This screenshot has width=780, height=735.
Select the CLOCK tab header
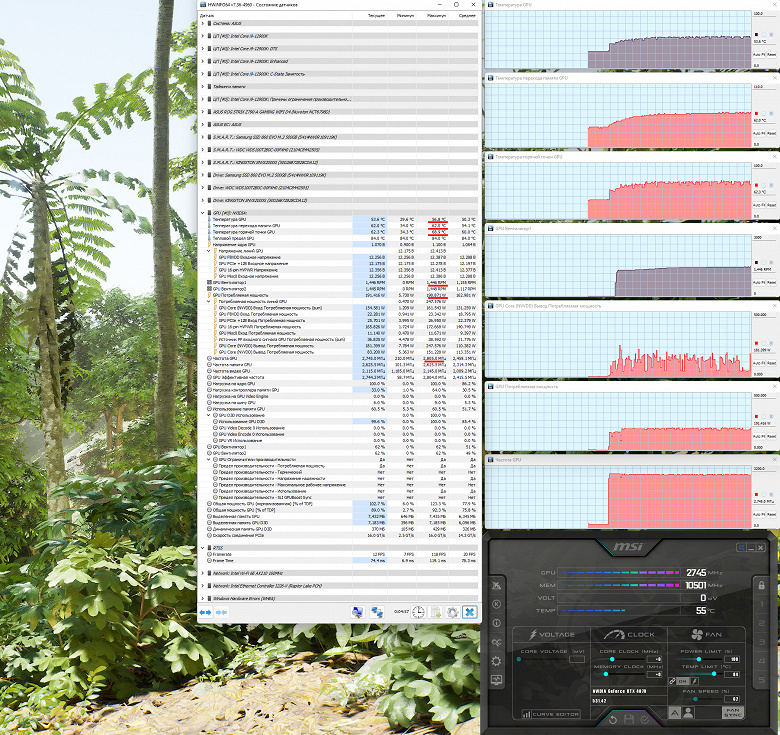tap(629, 635)
